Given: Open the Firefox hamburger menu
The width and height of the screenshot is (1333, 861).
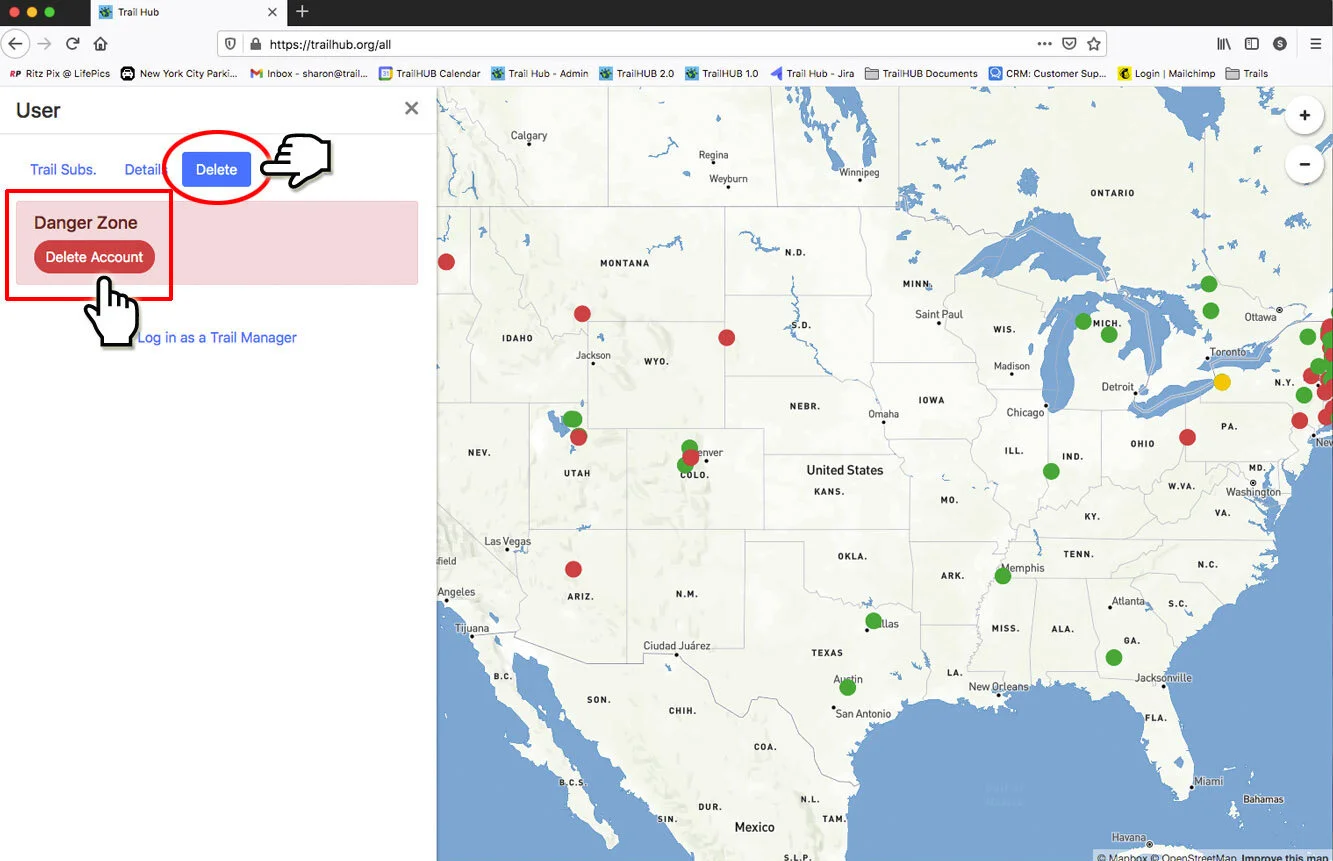Looking at the screenshot, I should click(x=1316, y=44).
